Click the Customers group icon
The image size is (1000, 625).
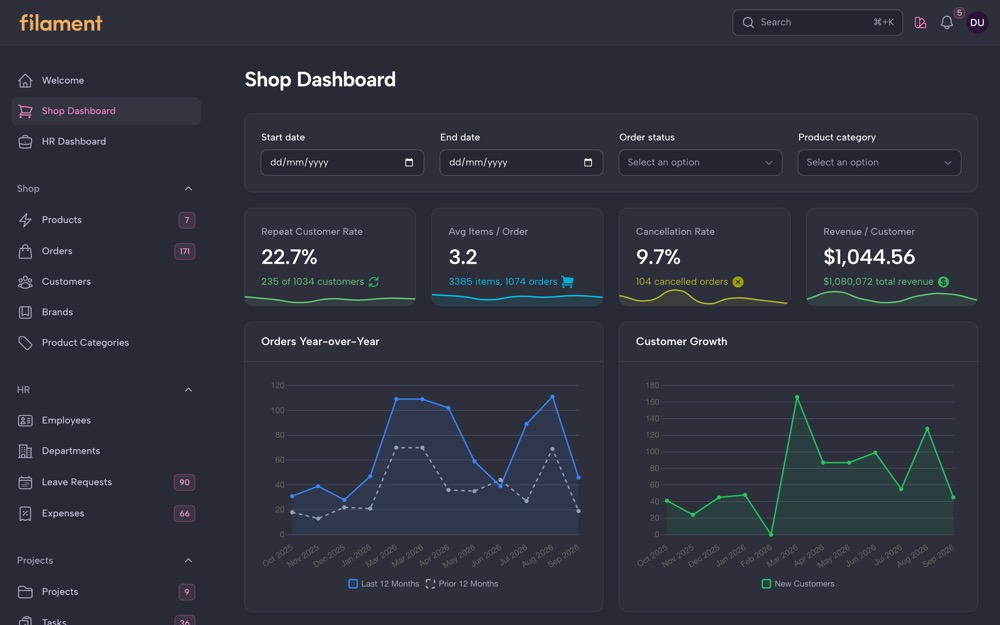pos(25,282)
